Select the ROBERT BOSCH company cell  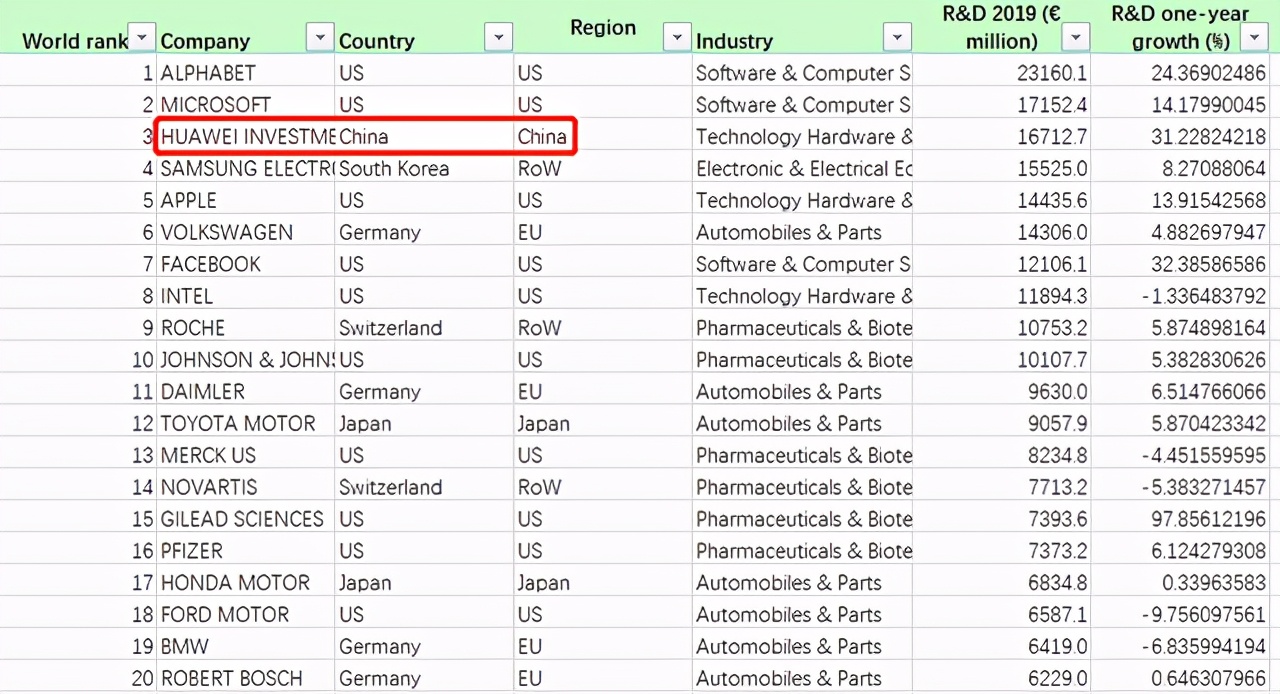pos(246,679)
